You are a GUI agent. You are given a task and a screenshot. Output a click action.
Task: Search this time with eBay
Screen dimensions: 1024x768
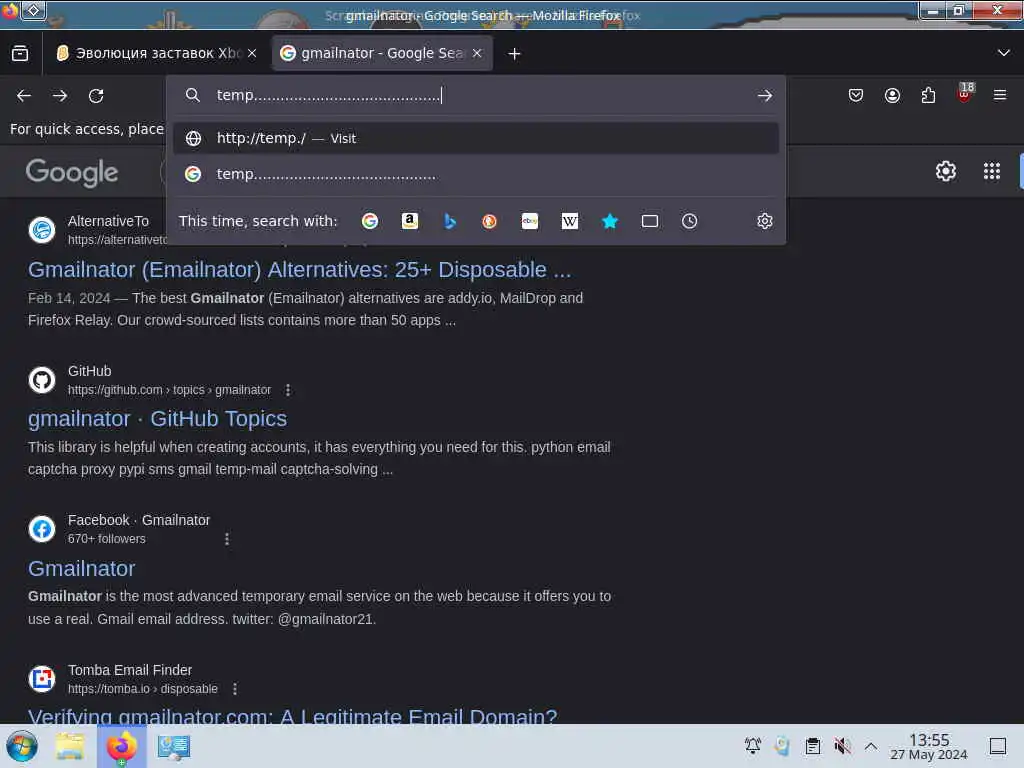point(530,221)
